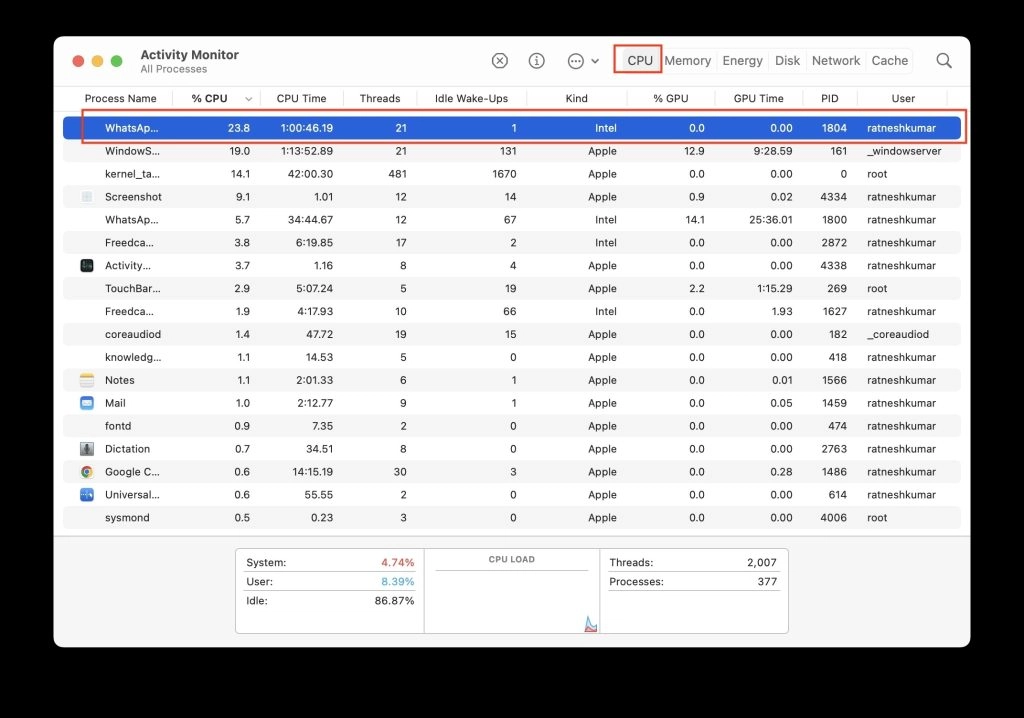Viewport: 1024px width, 718px height.
Task: Expand the More actions dropdown chevron
Action: pos(595,61)
